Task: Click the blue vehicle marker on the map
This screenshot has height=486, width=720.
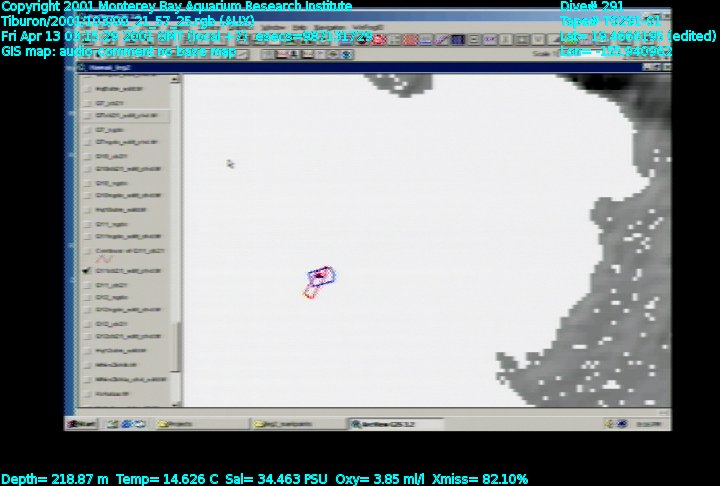Action: point(320,274)
